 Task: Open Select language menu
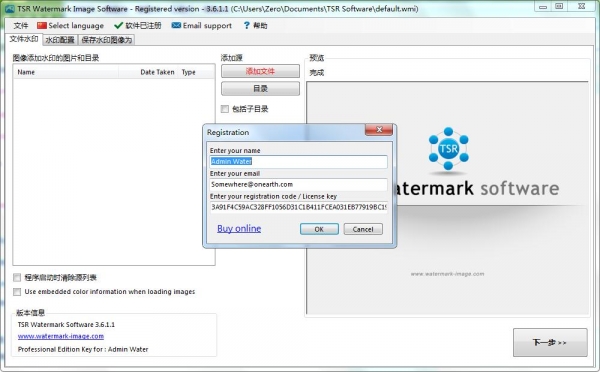(x=70, y=26)
